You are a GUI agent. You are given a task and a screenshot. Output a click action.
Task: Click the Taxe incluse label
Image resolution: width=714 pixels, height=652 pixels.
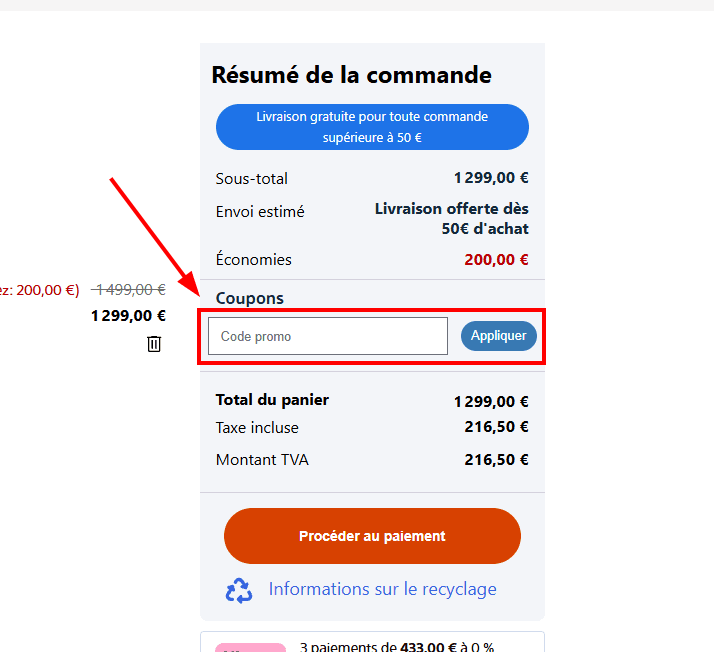click(257, 428)
